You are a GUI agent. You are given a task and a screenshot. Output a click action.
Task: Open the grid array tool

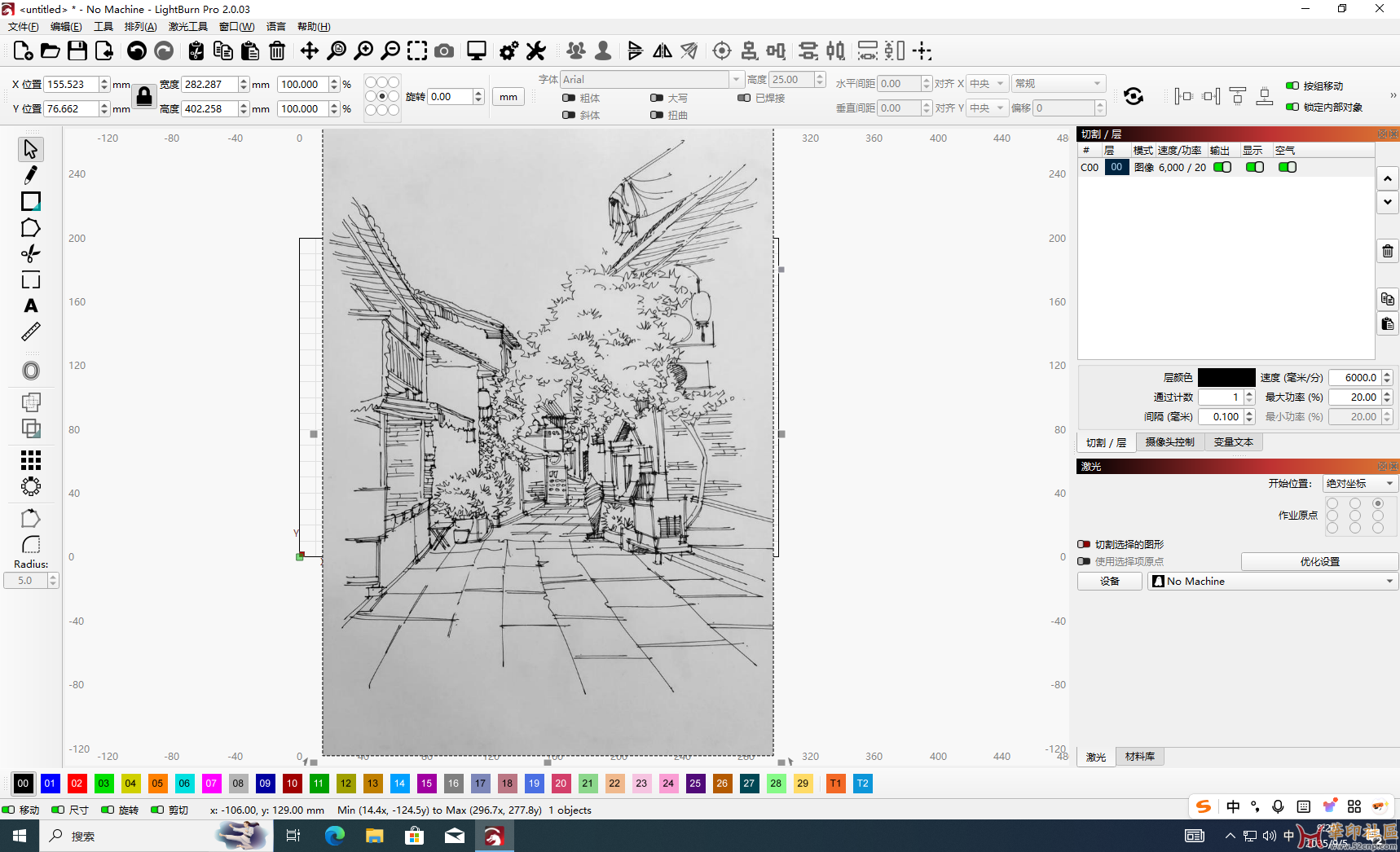pyautogui.click(x=30, y=460)
